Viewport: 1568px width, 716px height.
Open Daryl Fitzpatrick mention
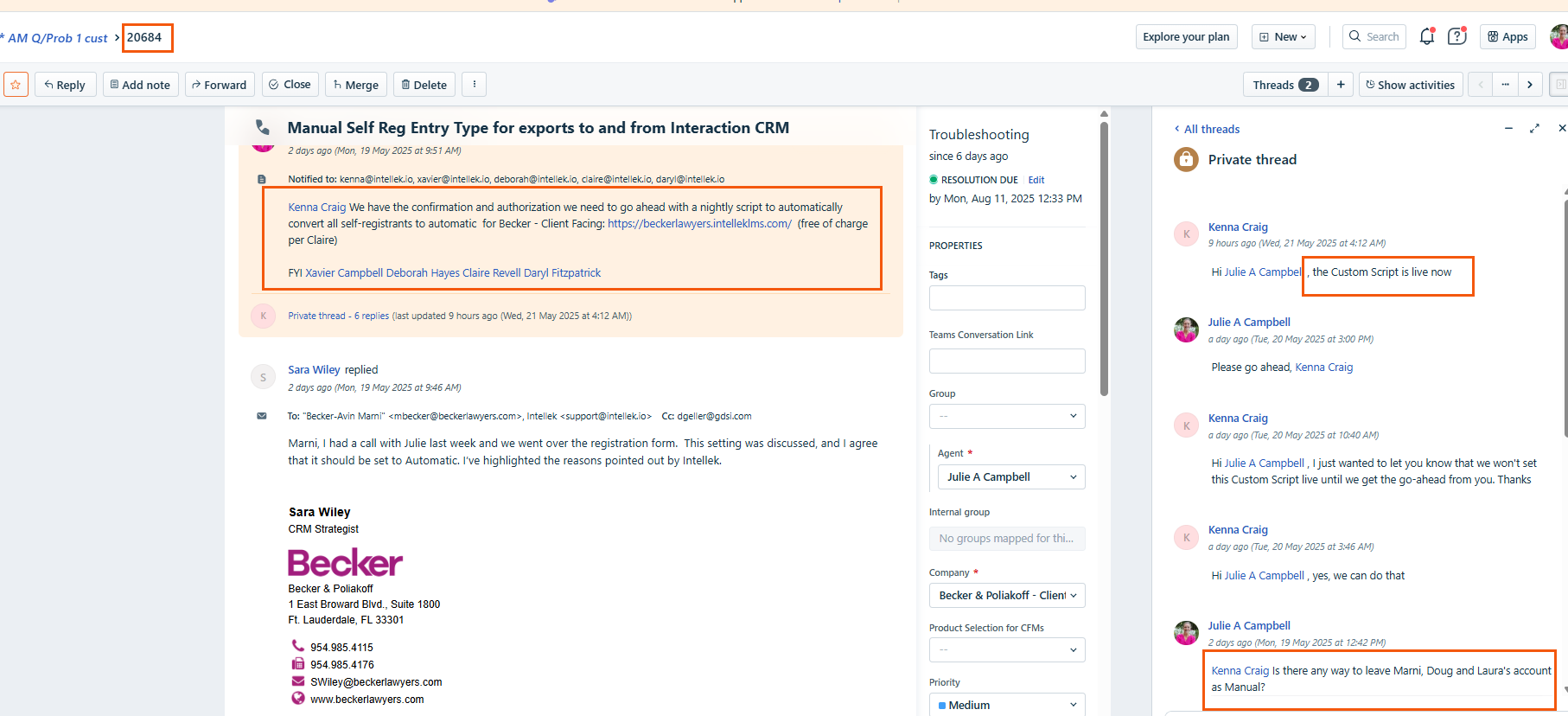(x=562, y=273)
